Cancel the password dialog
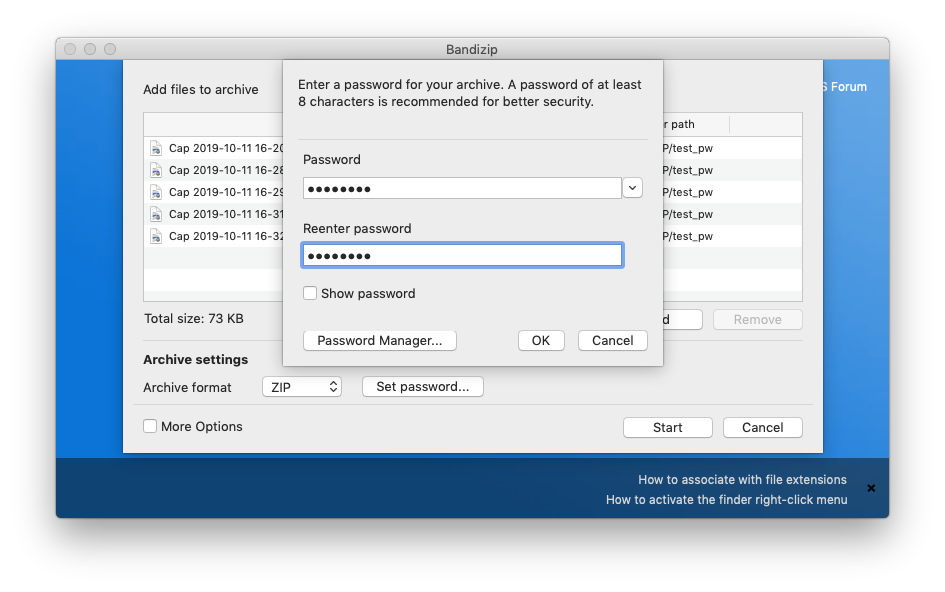945x592 pixels. [612, 341]
